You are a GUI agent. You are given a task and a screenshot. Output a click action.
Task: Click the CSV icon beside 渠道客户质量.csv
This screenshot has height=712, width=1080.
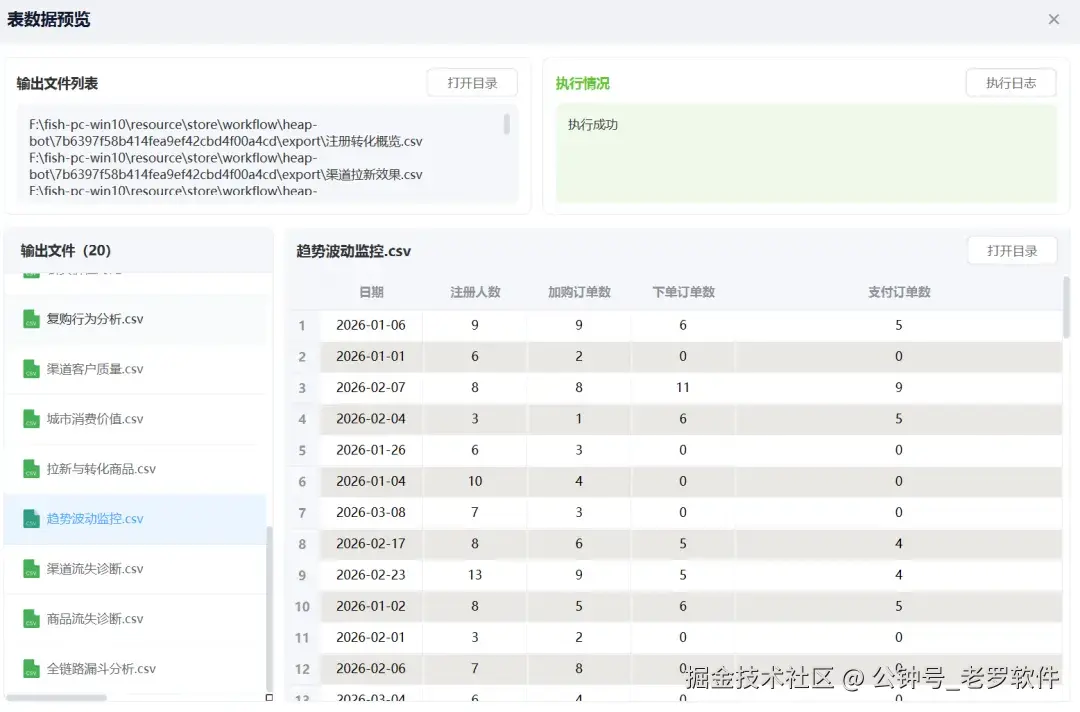(x=31, y=369)
